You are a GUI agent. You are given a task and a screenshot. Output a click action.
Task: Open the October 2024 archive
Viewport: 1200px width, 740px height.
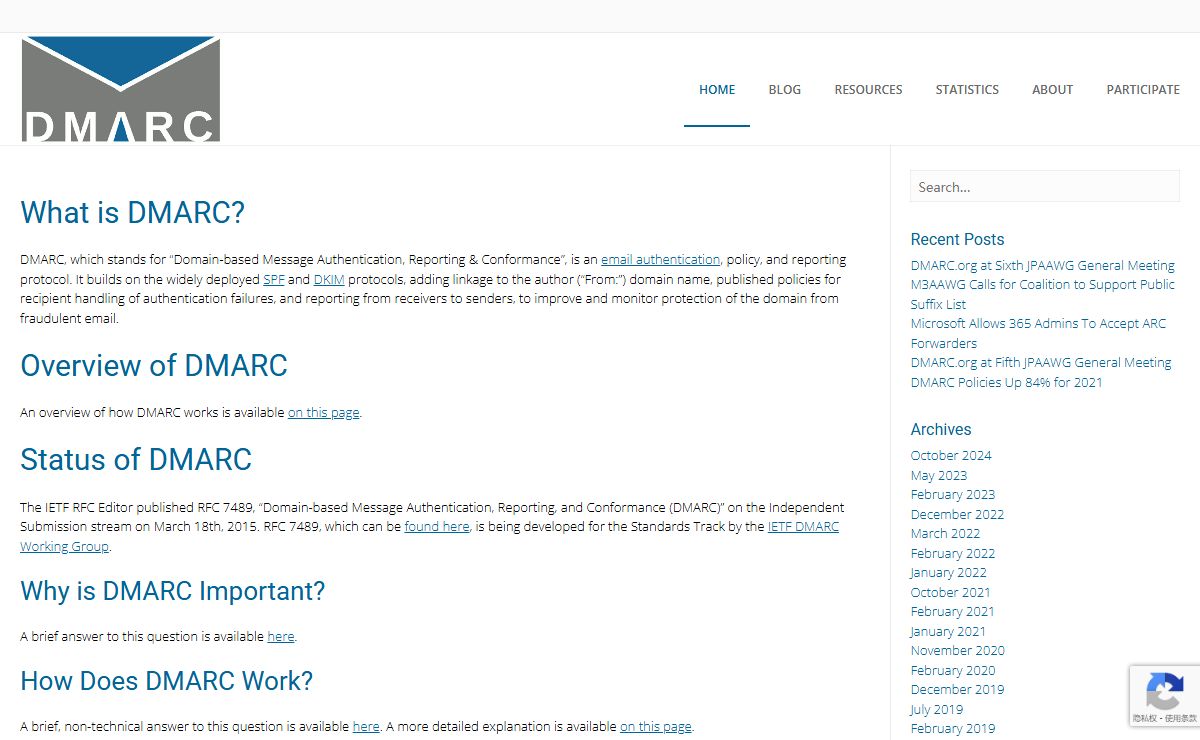click(x=951, y=455)
